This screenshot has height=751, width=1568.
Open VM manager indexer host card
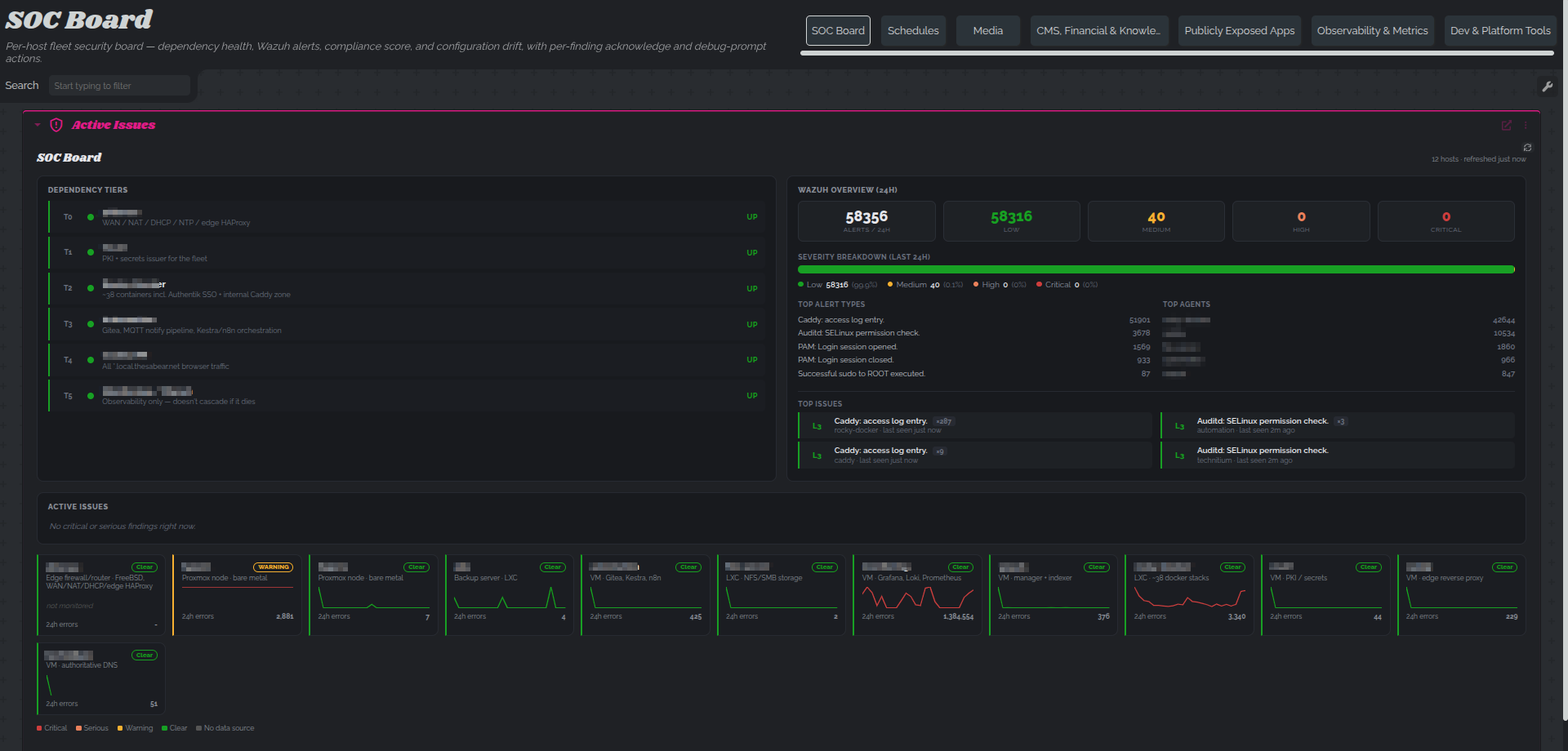[1053, 595]
